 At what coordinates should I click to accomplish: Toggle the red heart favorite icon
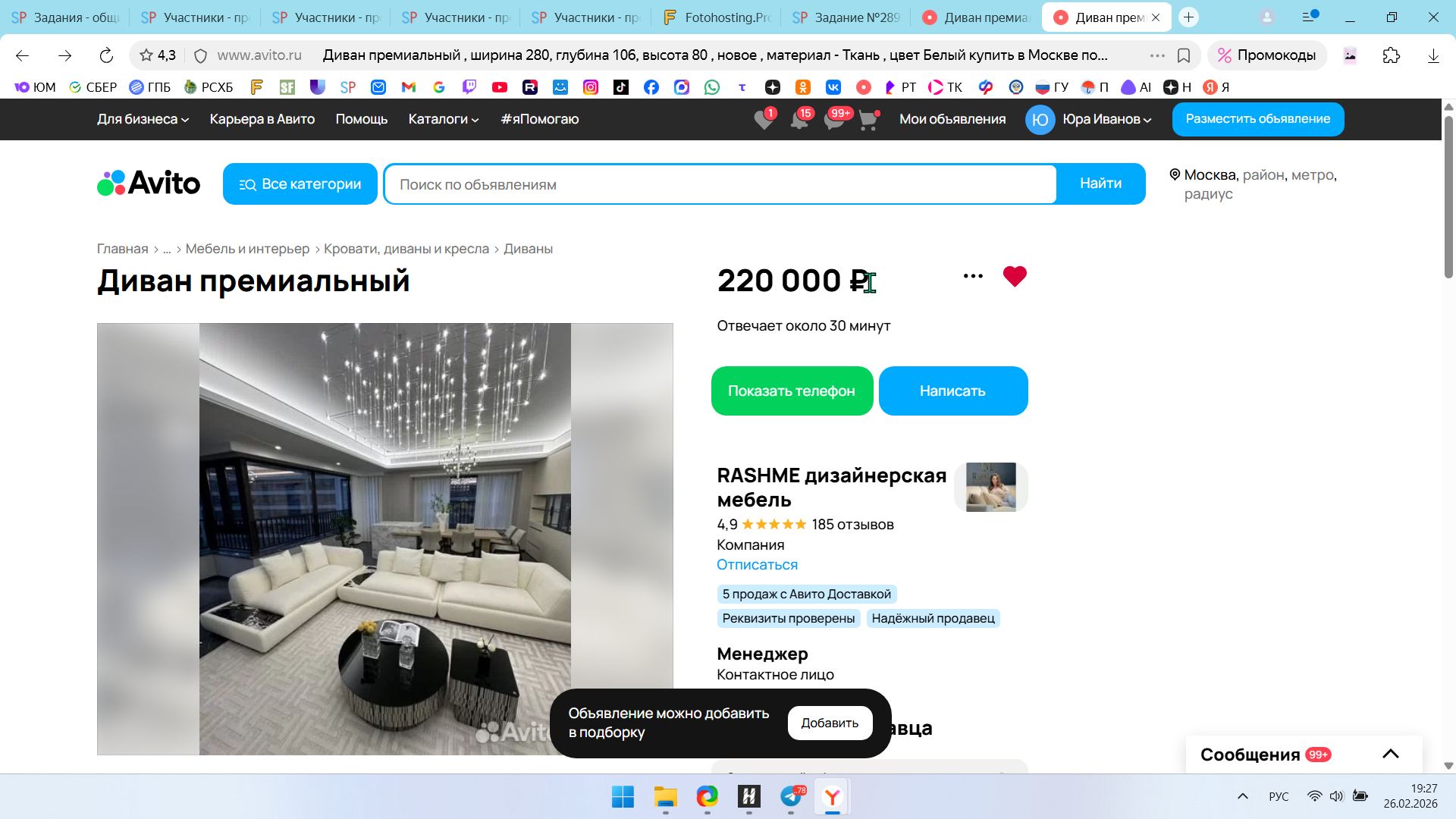pos(1014,276)
